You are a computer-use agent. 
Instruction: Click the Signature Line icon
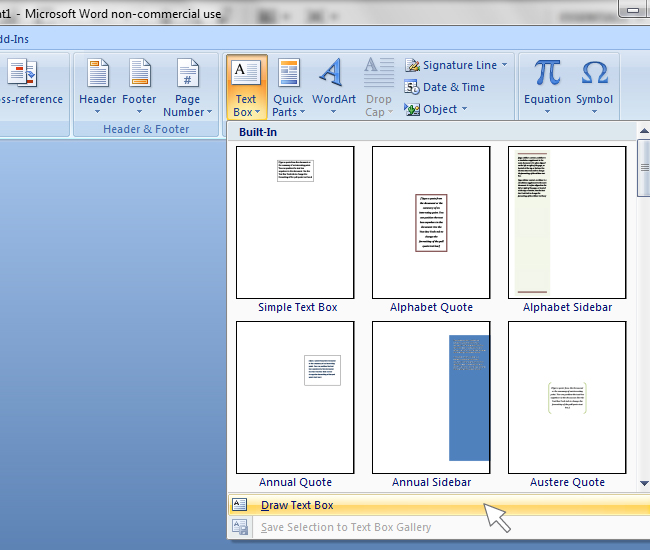412,65
